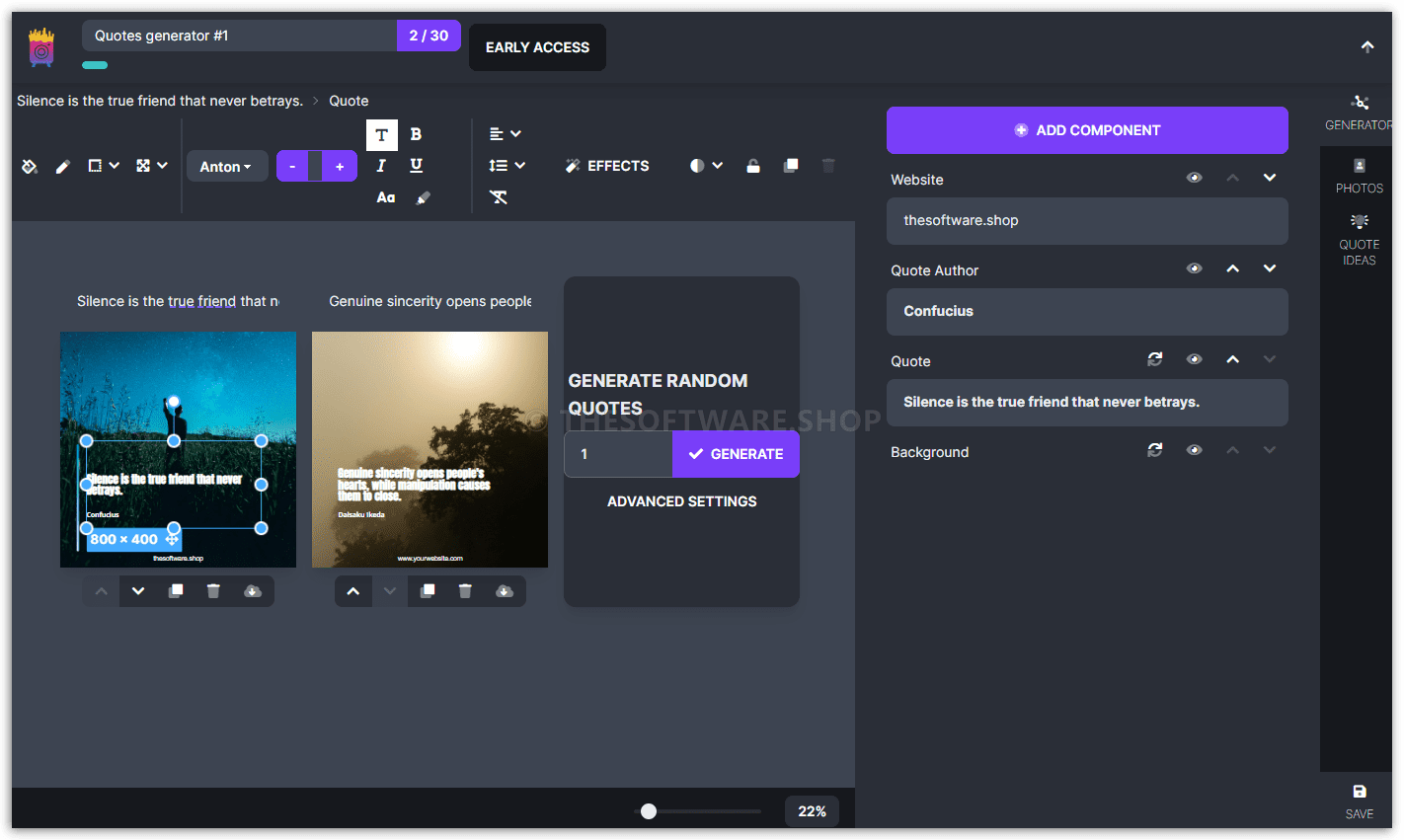Image resolution: width=1404 pixels, height=840 pixels.
Task: Move the Quote component up
Action: click(x=1233, y=359)
